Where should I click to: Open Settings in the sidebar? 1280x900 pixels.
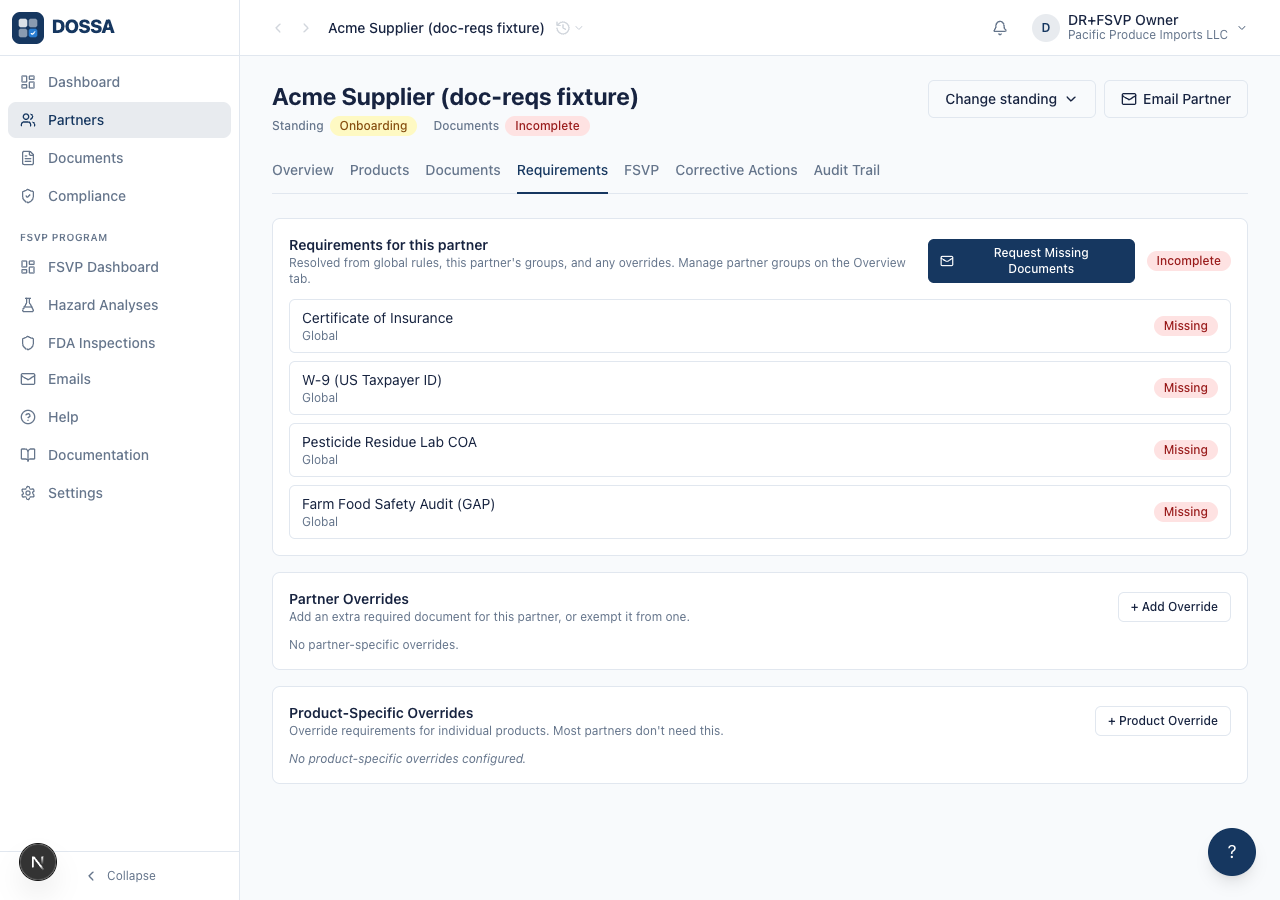(119, 493)
